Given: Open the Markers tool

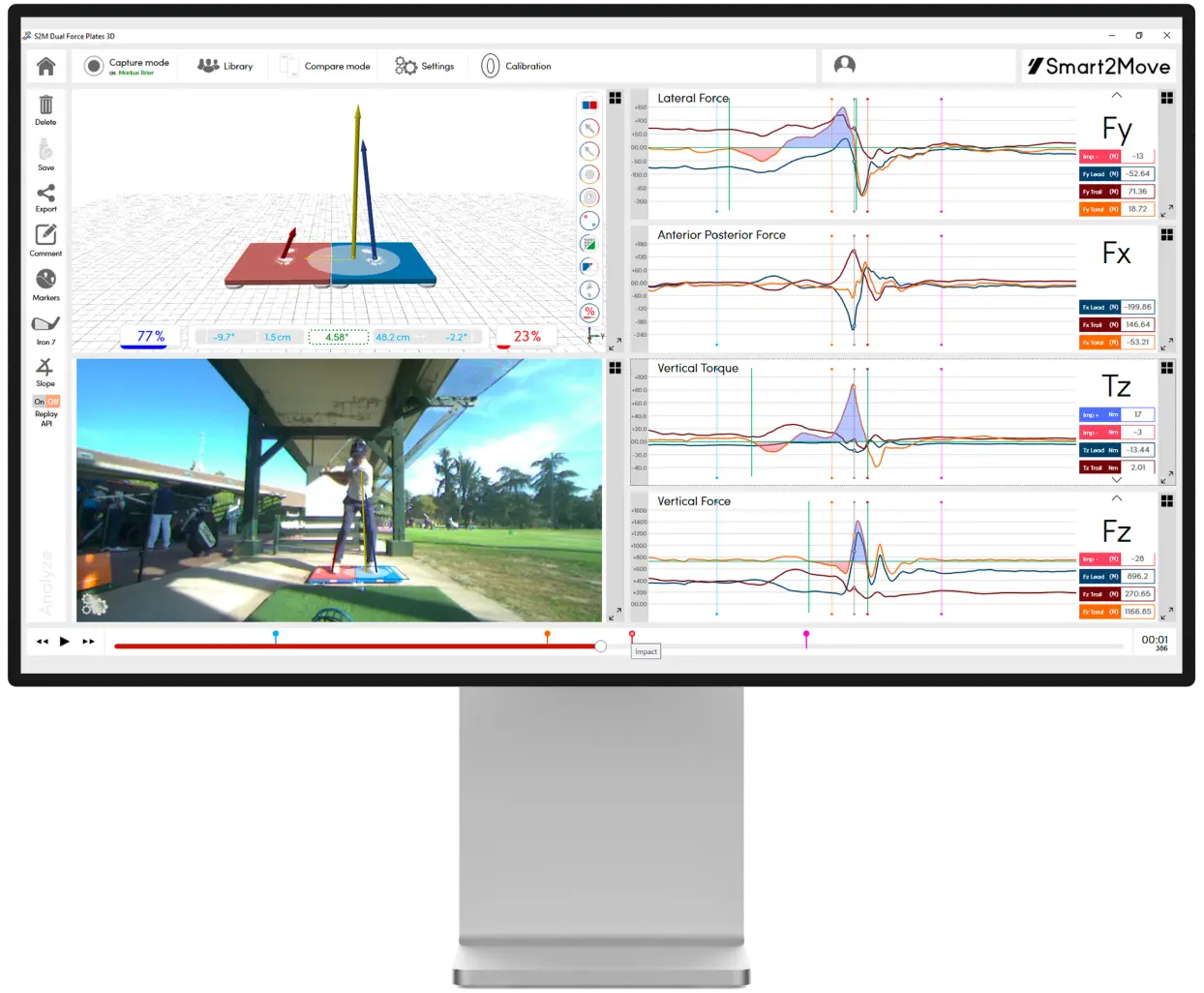Looking at the screenshot, I should click(45, 280).
